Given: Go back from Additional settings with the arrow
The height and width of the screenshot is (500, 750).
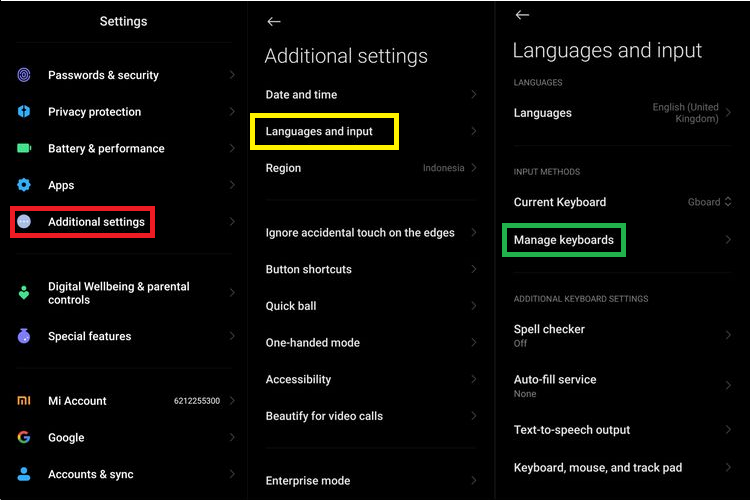Looking at the screenshot, I should pyautogui.click(x=274, y=22).
